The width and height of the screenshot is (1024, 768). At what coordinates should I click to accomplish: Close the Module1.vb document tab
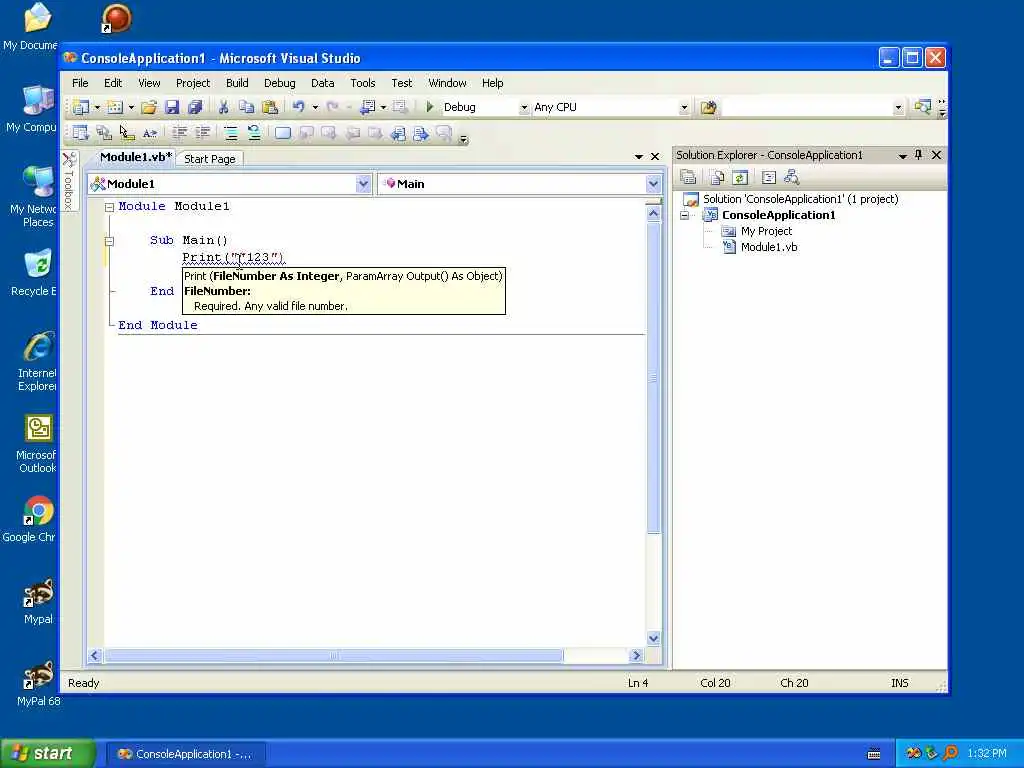click(x=655, y=157)
